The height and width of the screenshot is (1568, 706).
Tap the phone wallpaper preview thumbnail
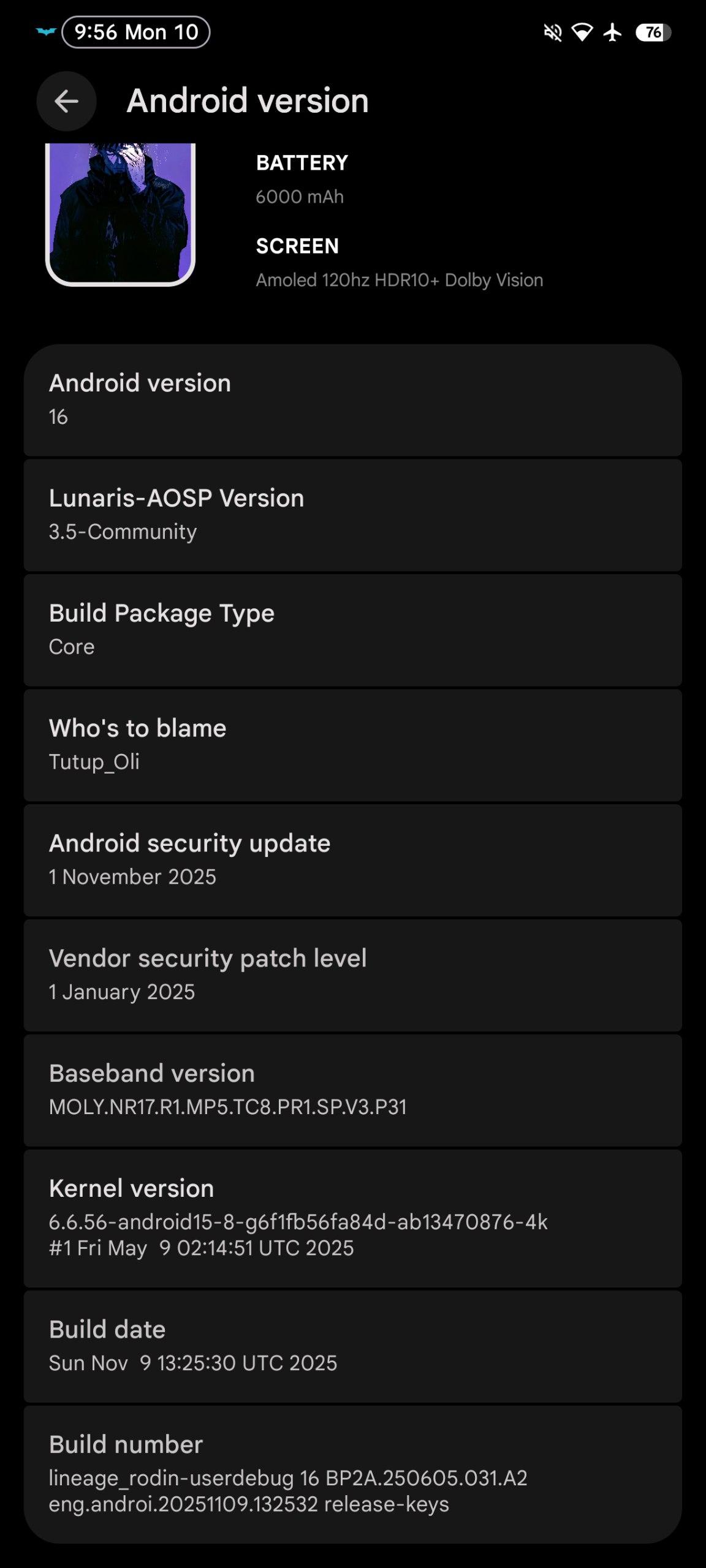coord(120,213)
